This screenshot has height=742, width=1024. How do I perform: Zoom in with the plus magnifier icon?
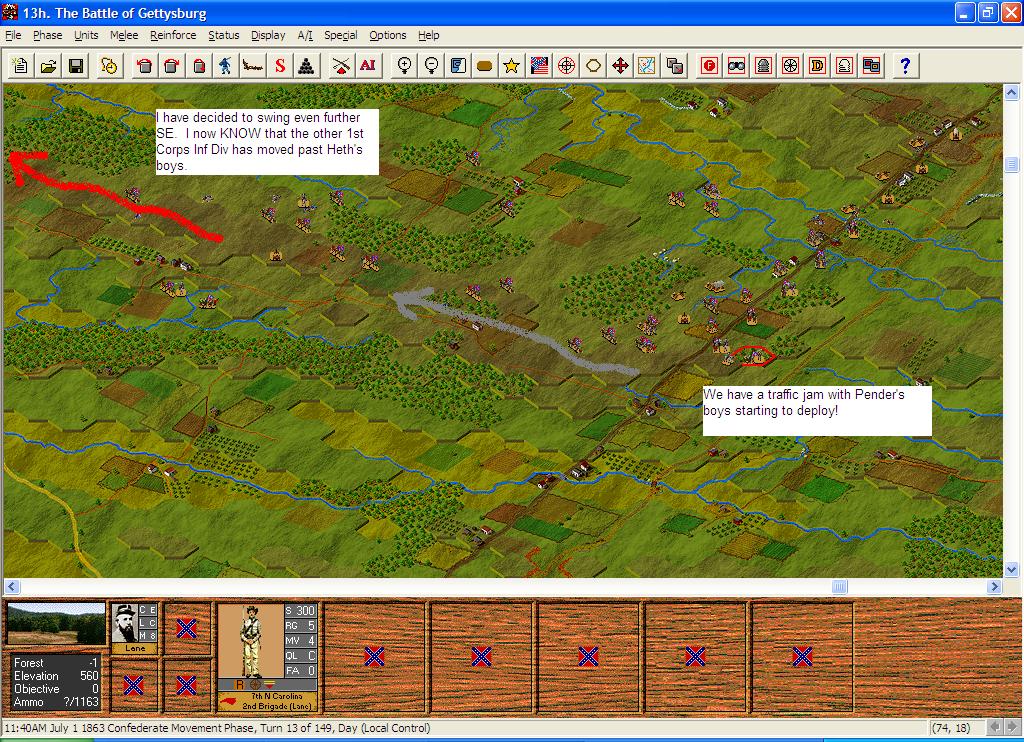tap(404, 65)
